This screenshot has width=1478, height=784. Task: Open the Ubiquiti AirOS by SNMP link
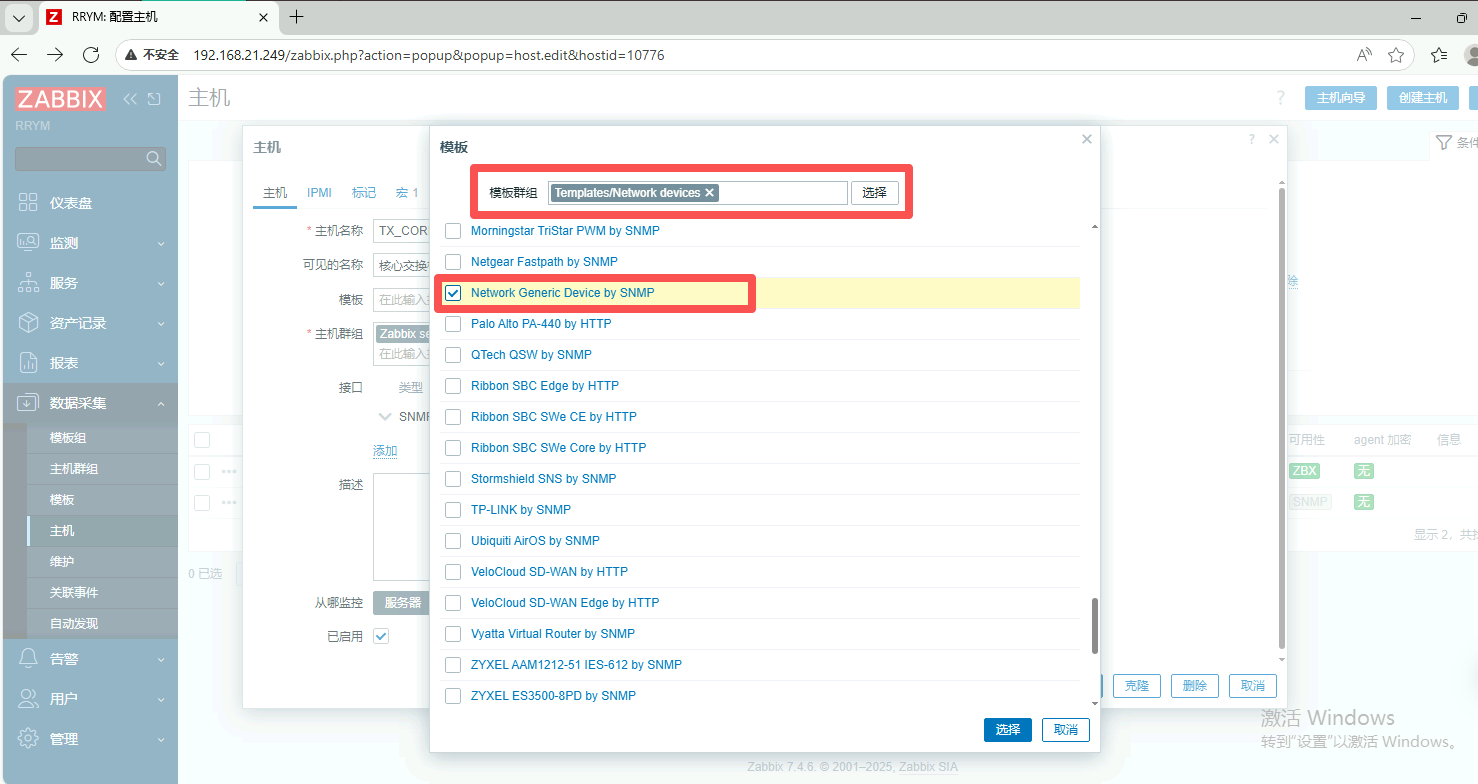535,541
